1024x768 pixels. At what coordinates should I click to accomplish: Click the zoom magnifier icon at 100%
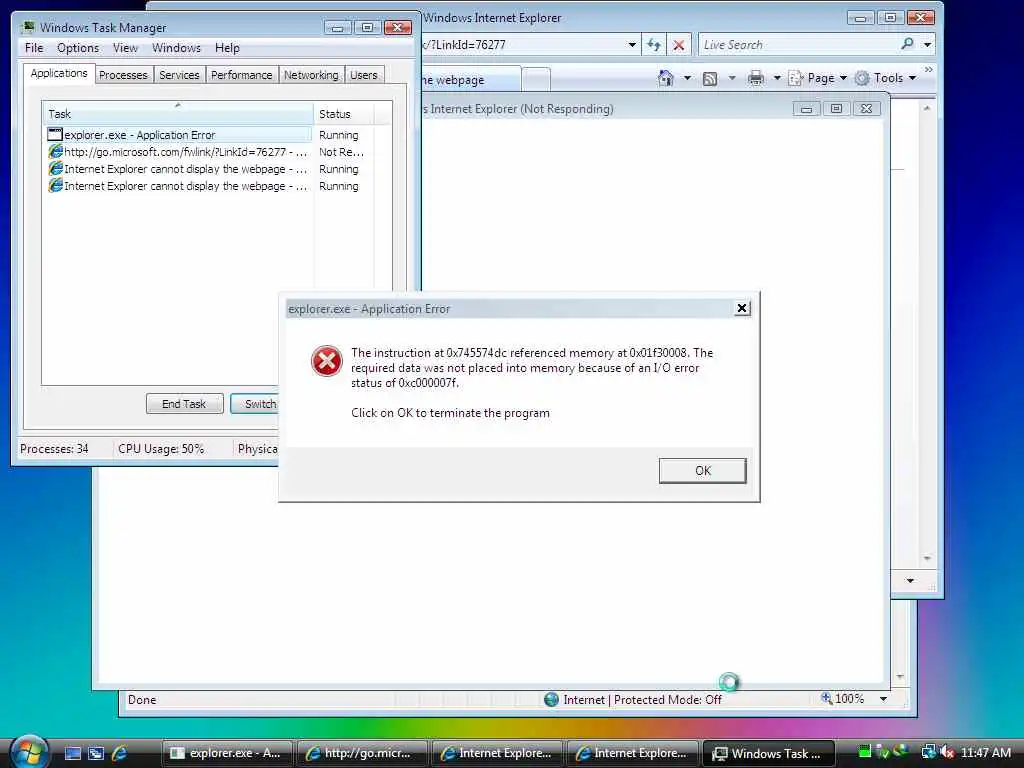[x=826, y=698]
